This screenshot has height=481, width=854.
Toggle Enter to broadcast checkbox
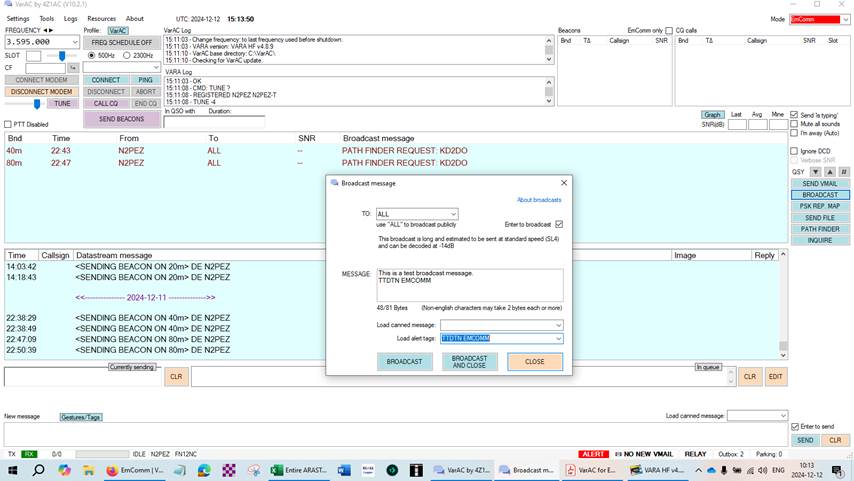559,224
